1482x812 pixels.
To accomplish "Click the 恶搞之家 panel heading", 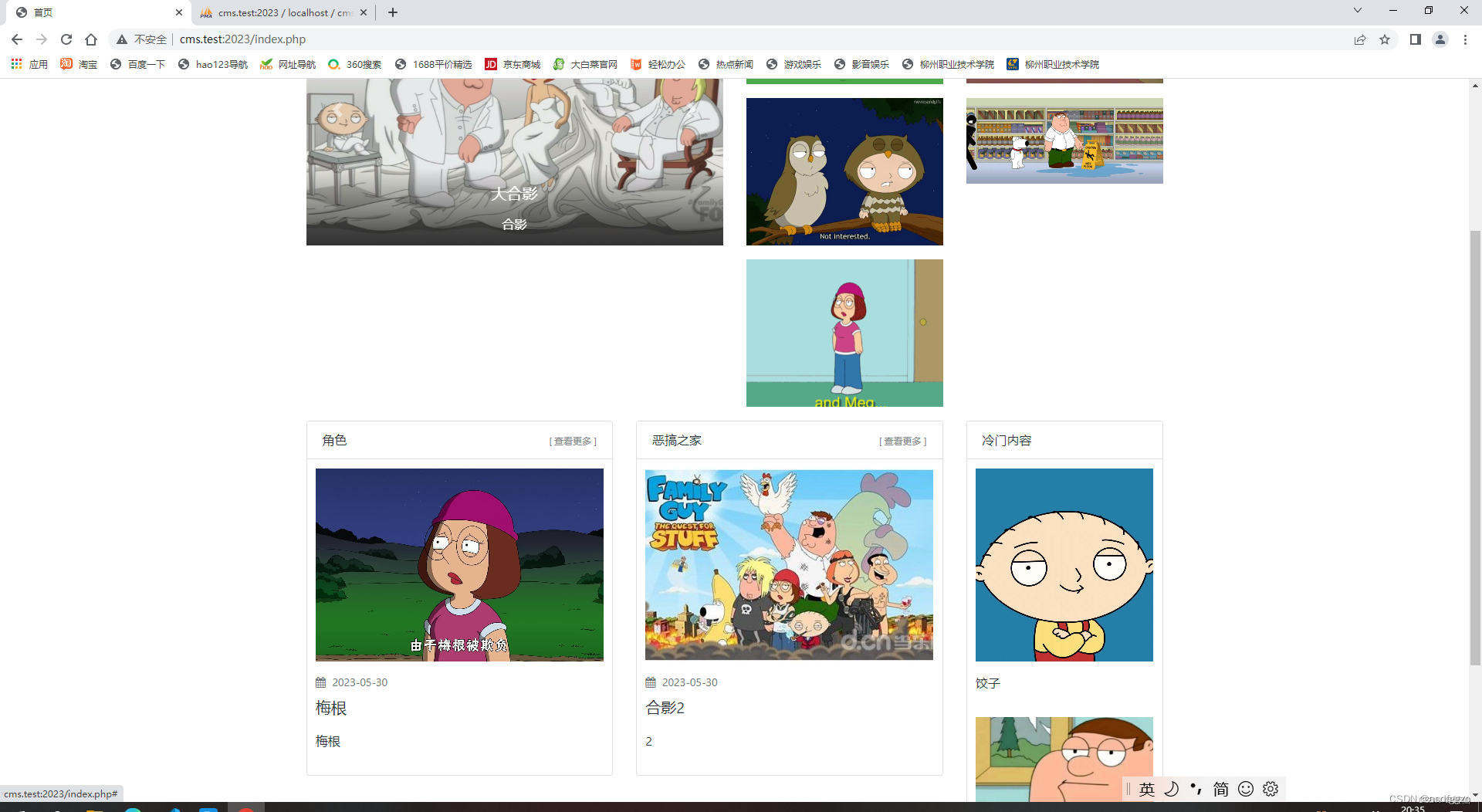I will 677,440.
